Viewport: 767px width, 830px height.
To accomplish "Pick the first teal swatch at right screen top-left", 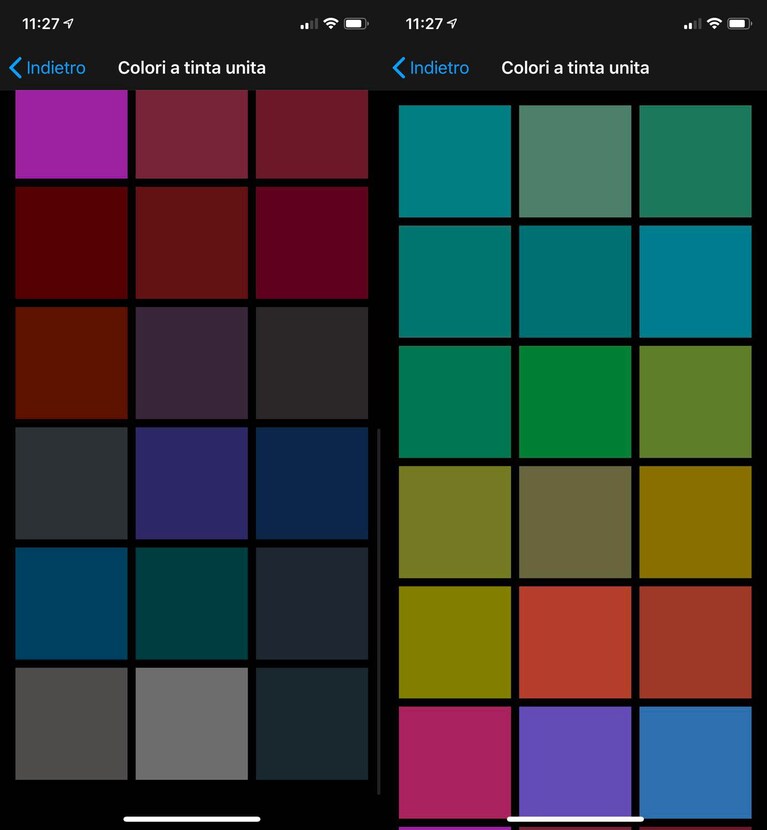I will [455, 161].
